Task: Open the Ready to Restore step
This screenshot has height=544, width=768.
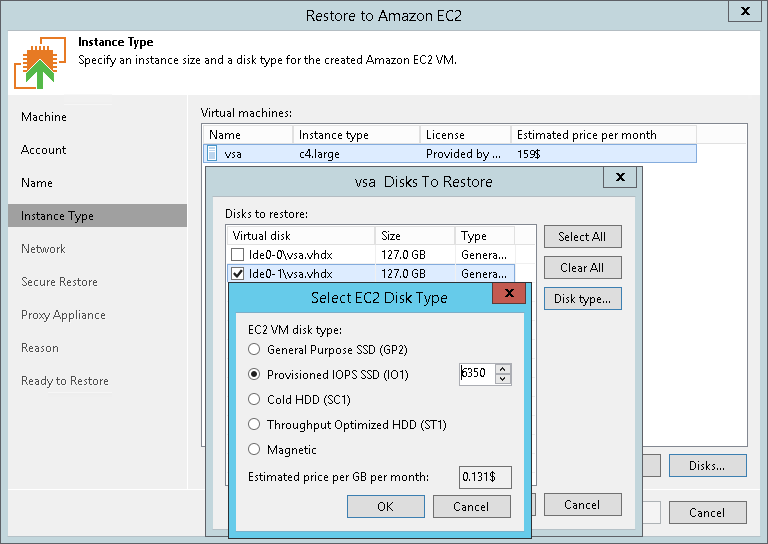Action: [x=65, y=381]
